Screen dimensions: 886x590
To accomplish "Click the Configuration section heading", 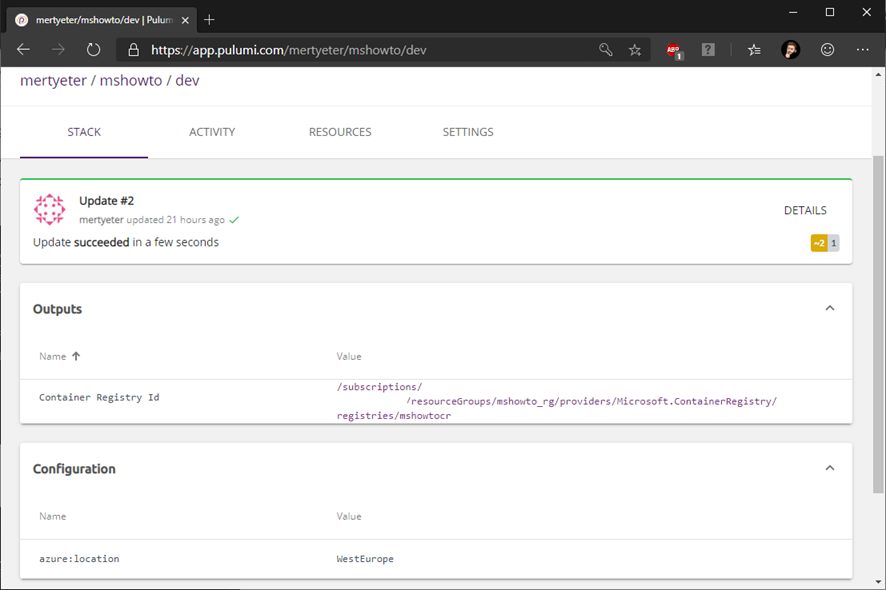I will [74, 469].
